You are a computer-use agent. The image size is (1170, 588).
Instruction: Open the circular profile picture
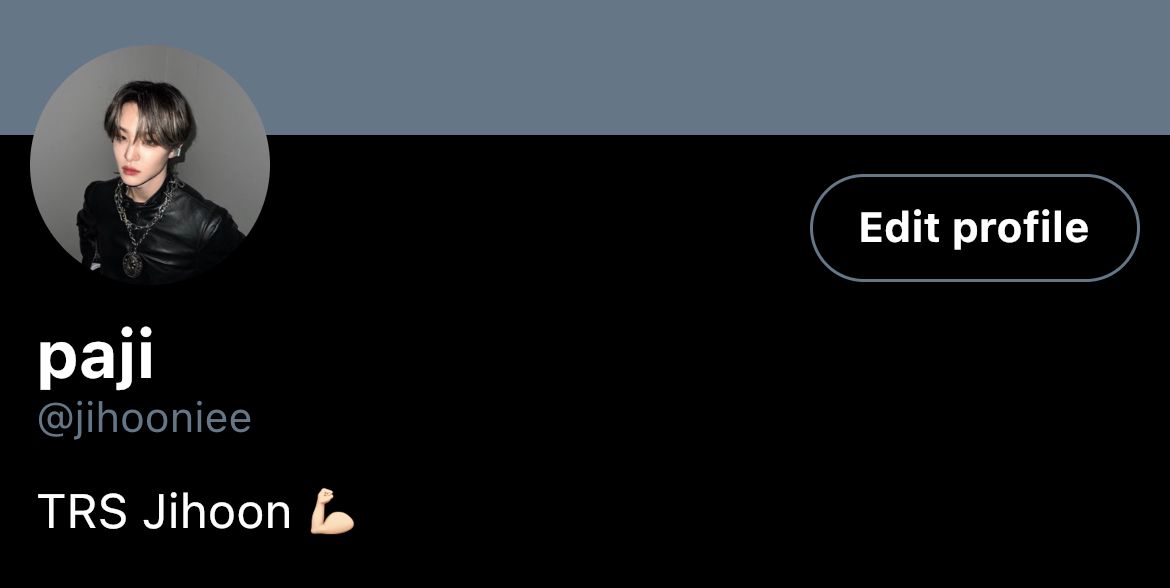pos(150,164)
